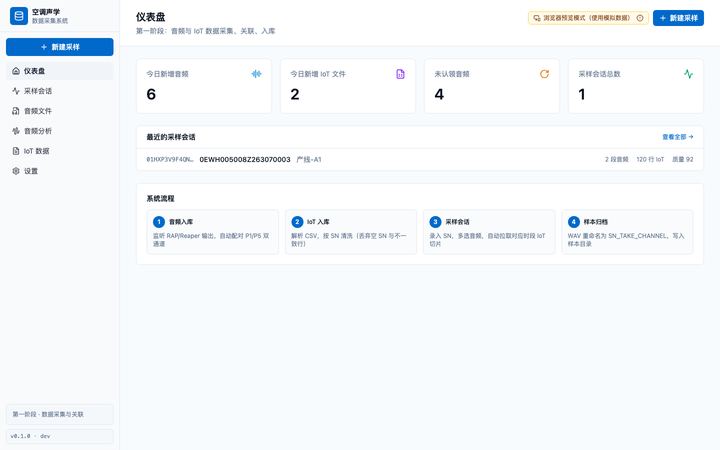Open the 音频文件 sidebar item

(x=60, y=111)
